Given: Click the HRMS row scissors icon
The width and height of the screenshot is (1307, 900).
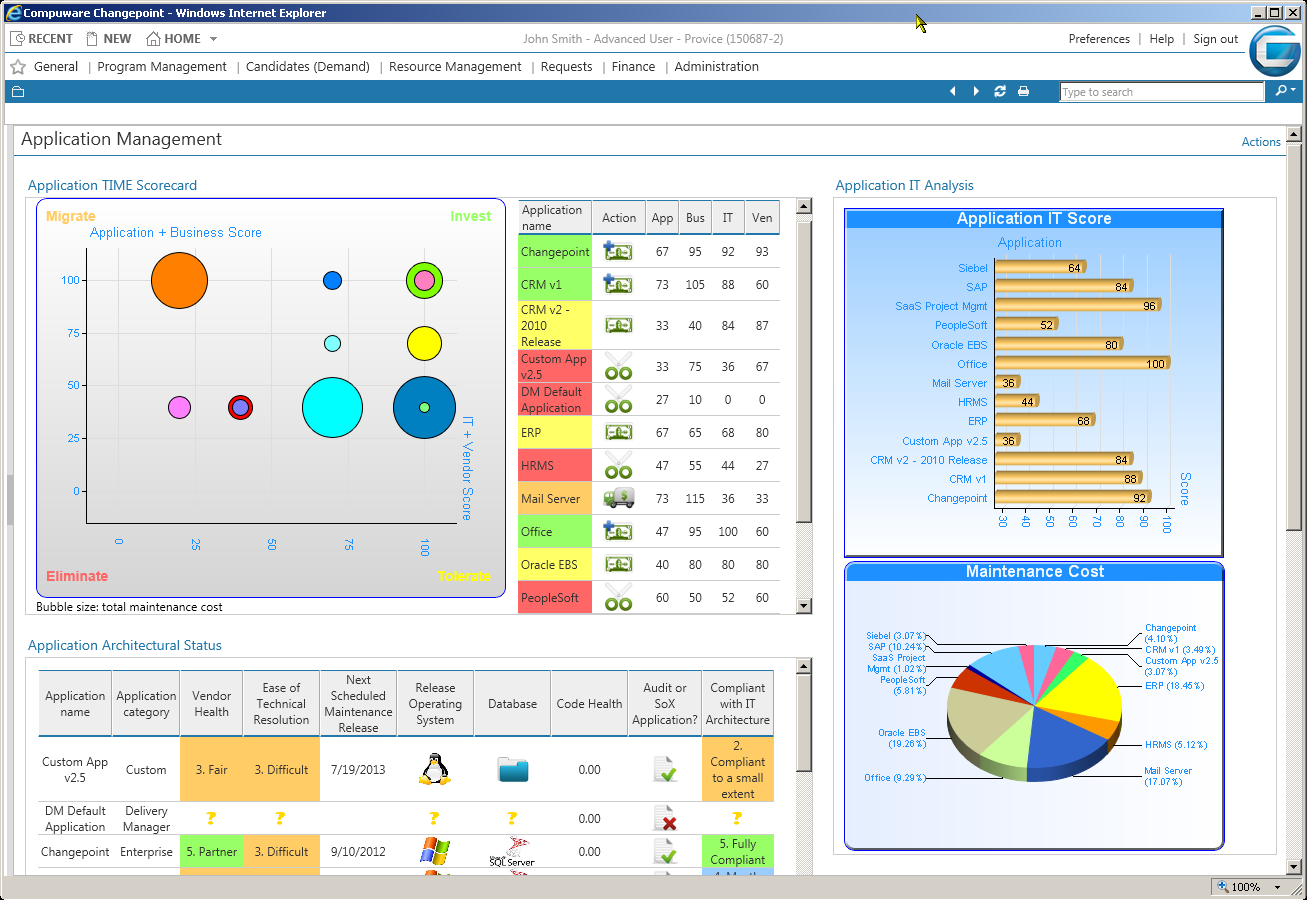Looking at the screenshot, I should click(618, 465).
